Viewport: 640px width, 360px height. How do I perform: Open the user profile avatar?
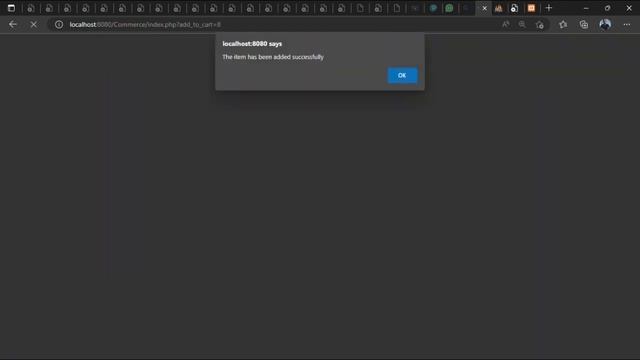click(605, 24)
